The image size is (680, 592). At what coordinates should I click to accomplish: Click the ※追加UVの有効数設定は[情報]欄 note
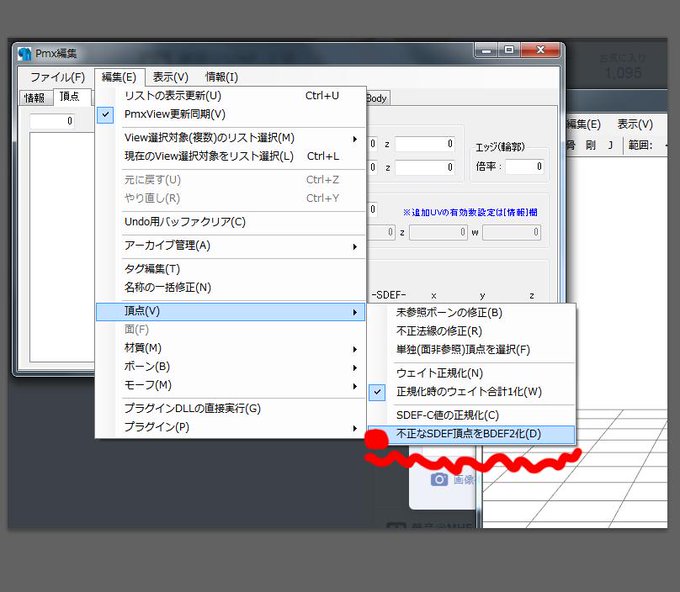click(470, 213)
